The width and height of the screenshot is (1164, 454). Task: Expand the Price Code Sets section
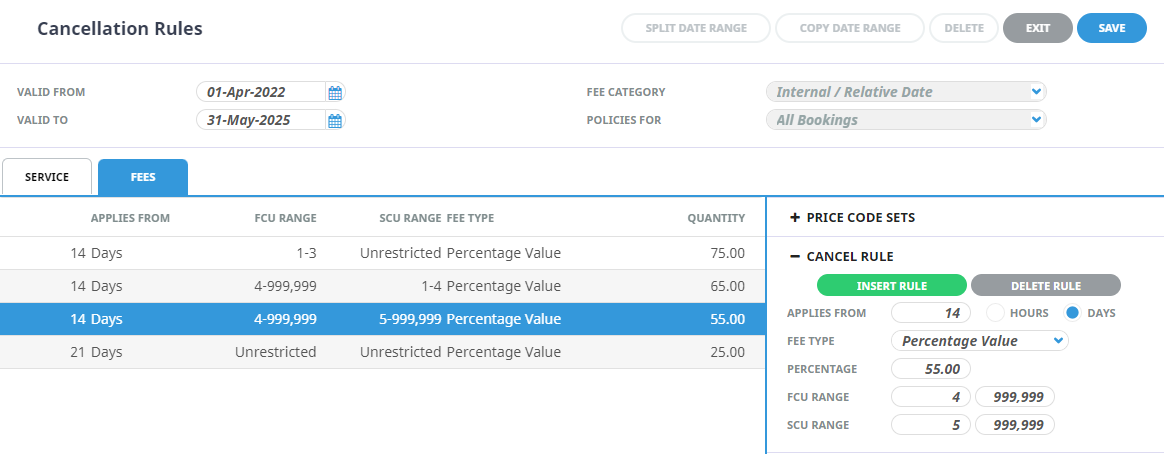[795, 218]
